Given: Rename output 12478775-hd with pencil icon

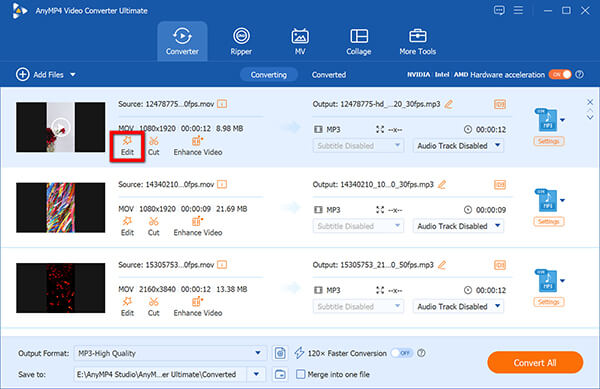Looking at the screenshot, I should click(x=448, y=104).
